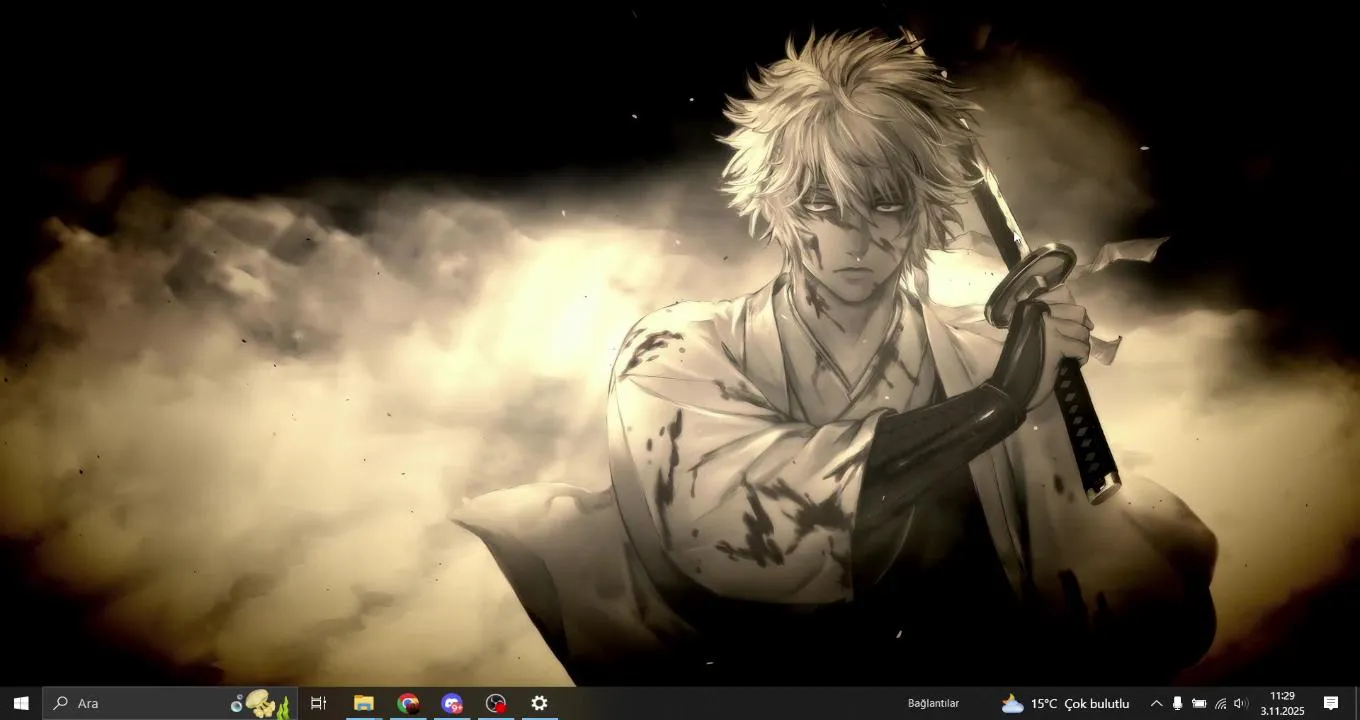Open the Settings gear app
Screen dimensions: 1360x720
pyautogui.click(x=539, y=703)
